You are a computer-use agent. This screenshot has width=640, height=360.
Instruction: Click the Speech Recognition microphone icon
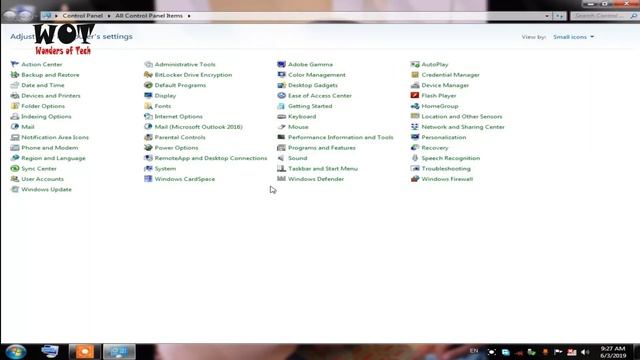pyautogui.click(x=415, y=158)
